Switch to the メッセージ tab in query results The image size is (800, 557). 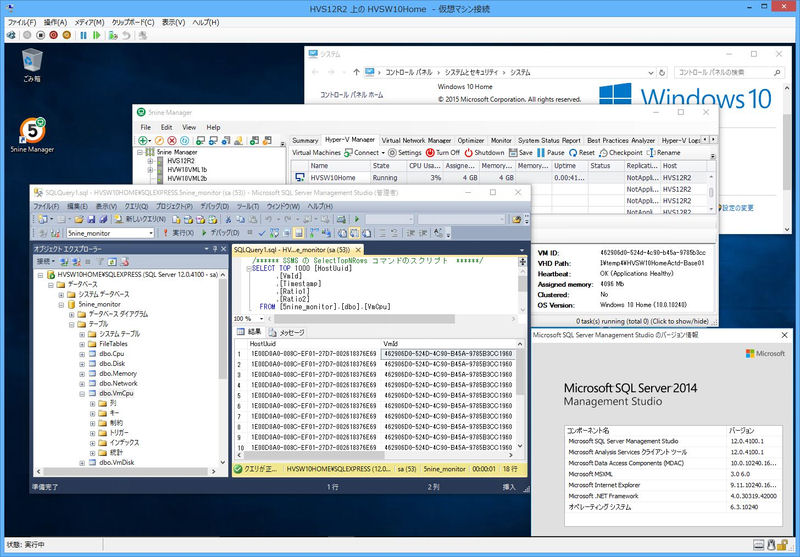[287, 333]
